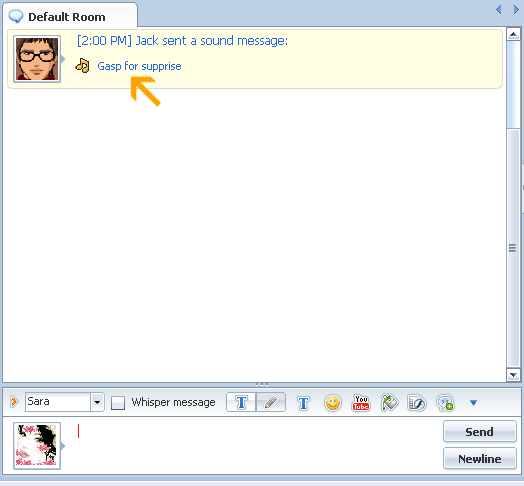
Task: Click the orange arrow beside Sara
Action: [14, 401]
